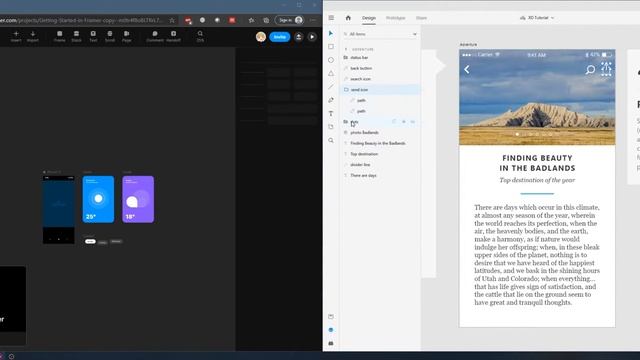Click the white pill button under blue frame
The width and height of the screenshot is (640, 360).
90,241
